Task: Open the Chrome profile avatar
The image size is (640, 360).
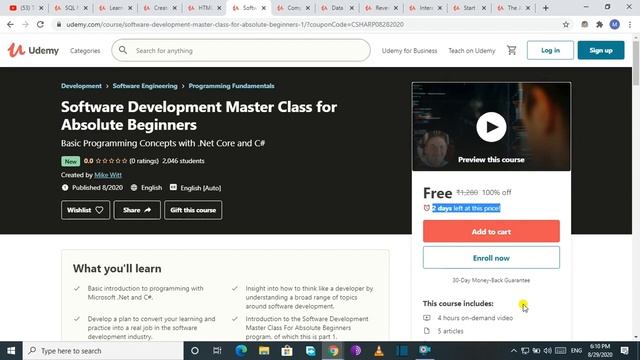Action: (614, 24)
